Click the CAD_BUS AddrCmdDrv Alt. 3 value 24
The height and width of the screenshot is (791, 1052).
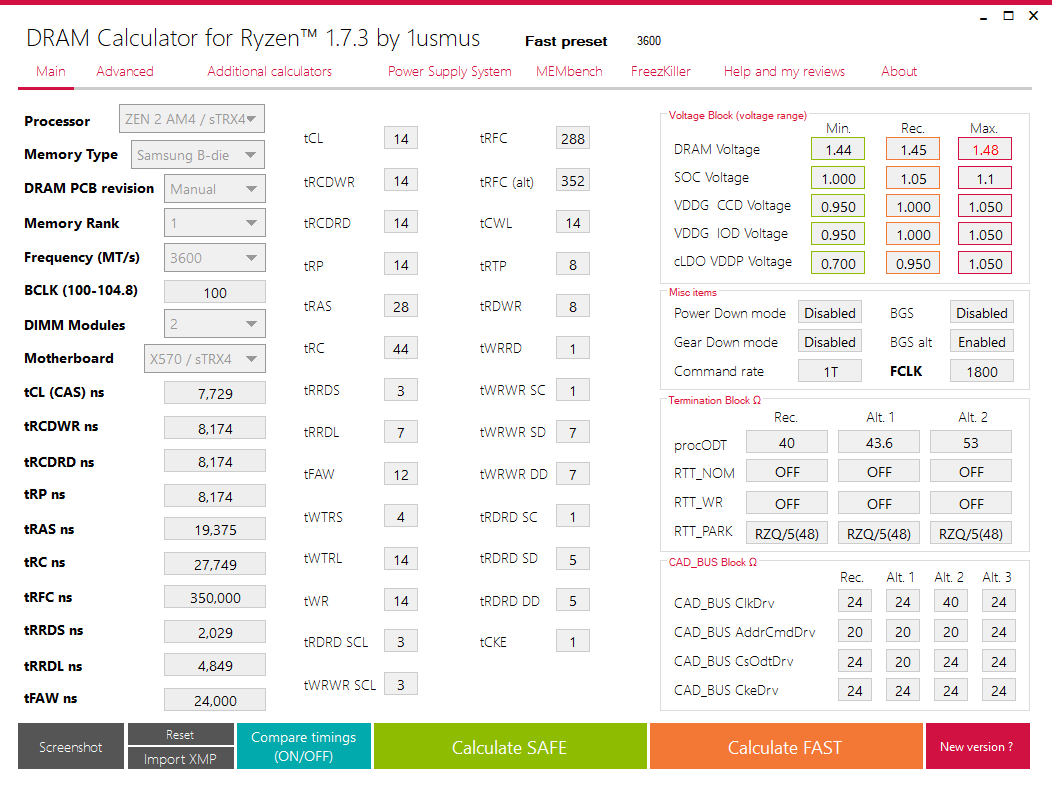coord(999,631)
